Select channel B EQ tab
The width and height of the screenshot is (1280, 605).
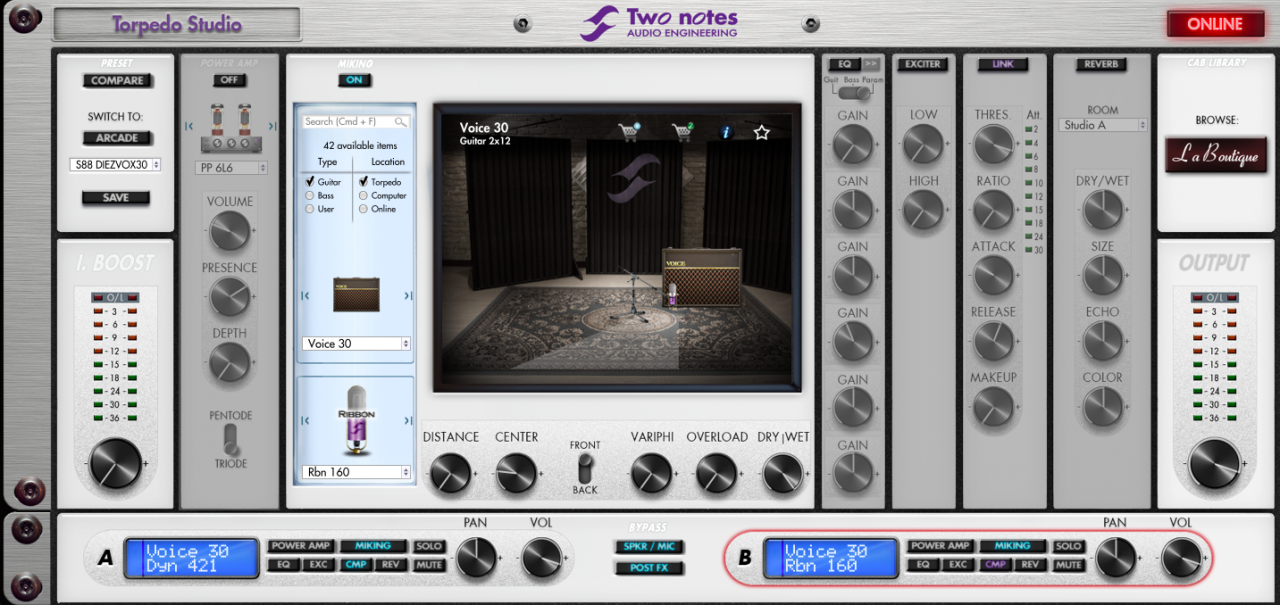coord(922,565)
